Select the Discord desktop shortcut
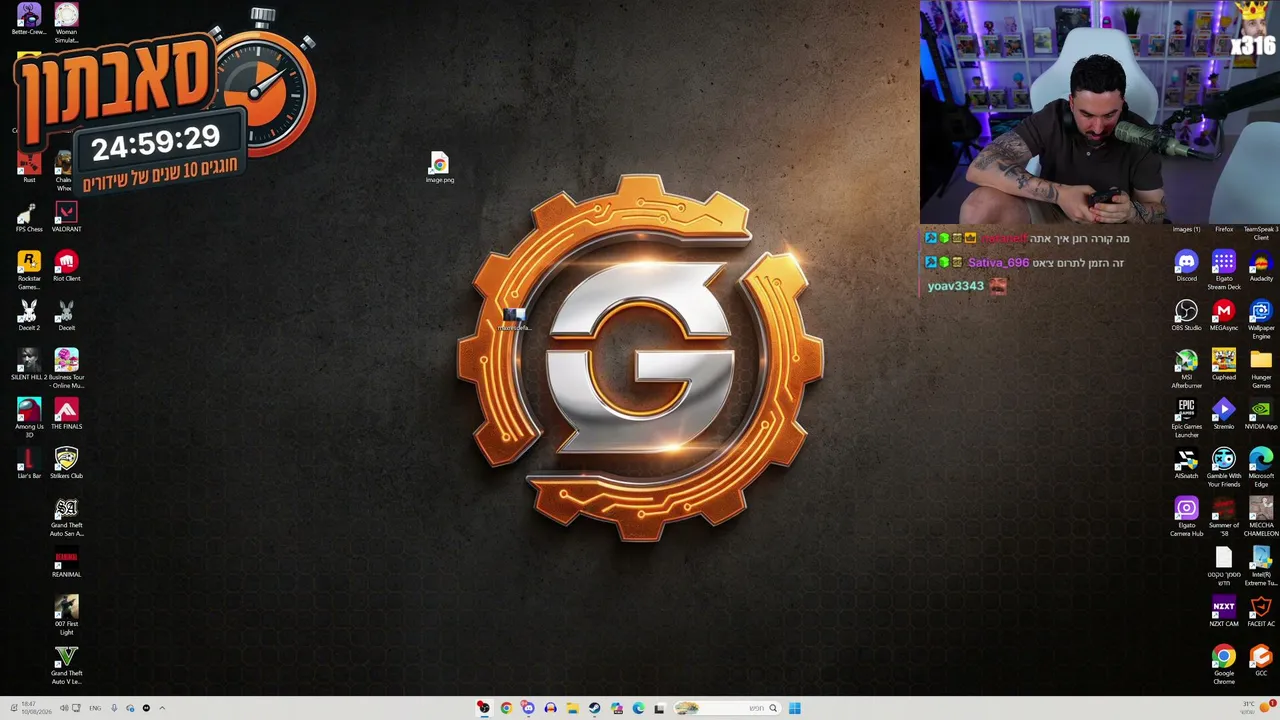Viewport: 1280px width, 720px height. (1186, 266)
